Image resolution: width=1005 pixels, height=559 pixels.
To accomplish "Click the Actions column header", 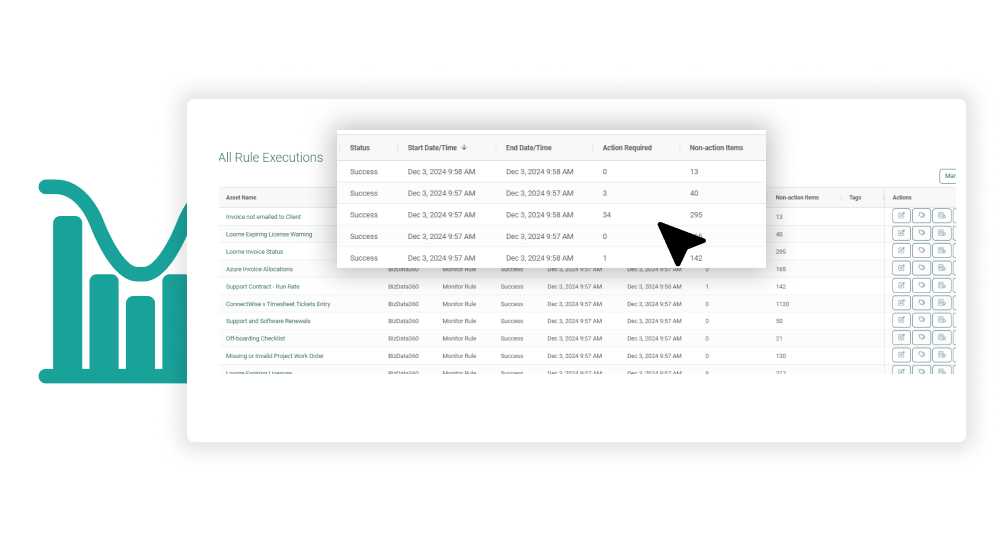I will [902, 197].
